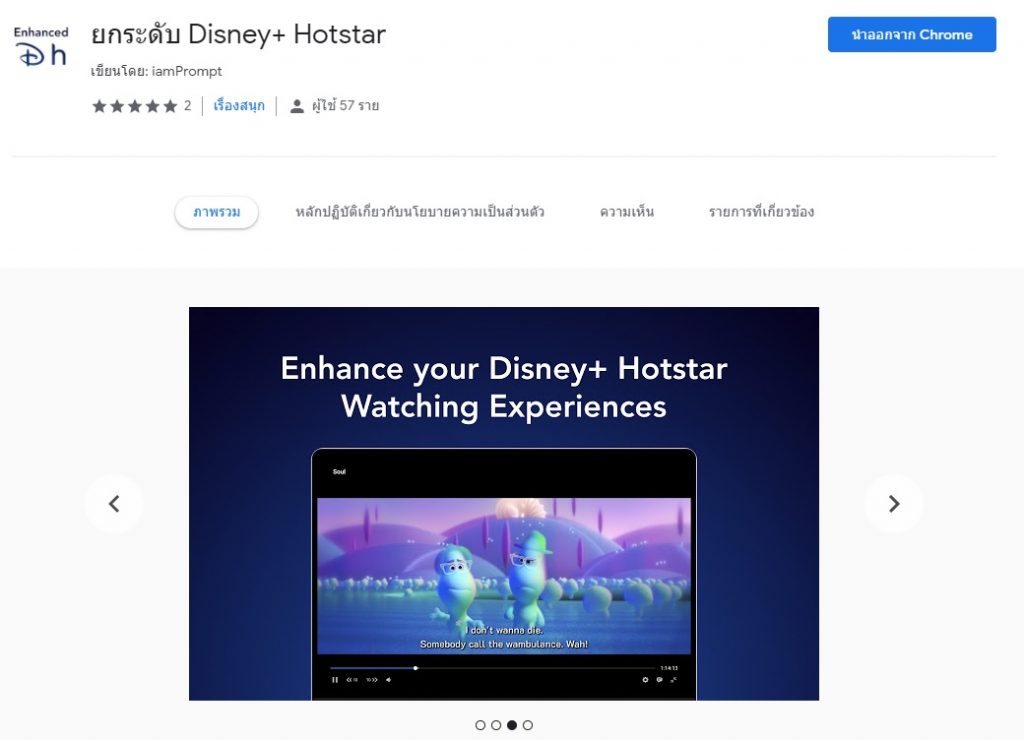Switch to the "ความเห็น" reviews tab
Image resolution: width=1024 pixels, height=740 pixels.
click(626, 212)
